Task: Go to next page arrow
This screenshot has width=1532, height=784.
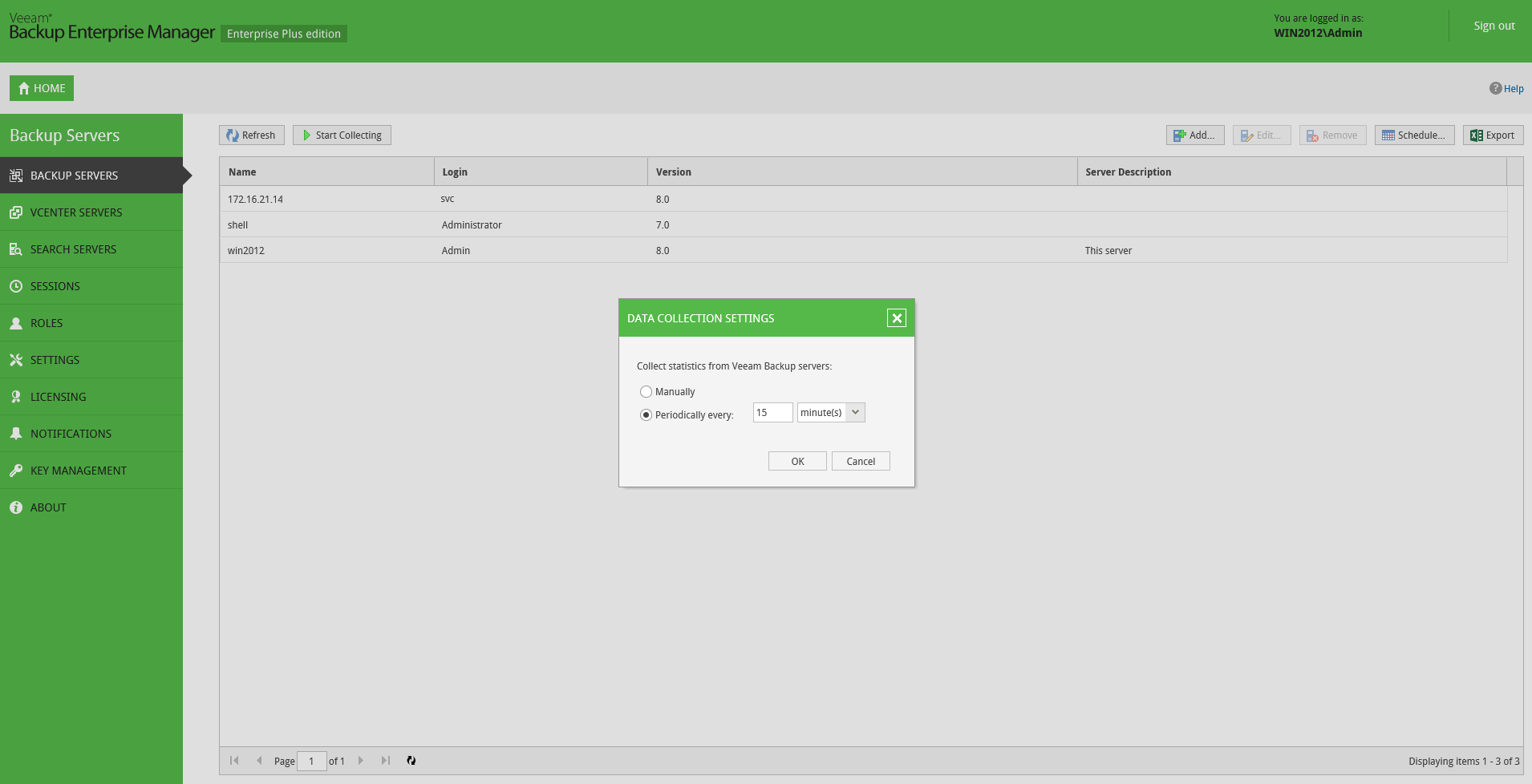Action: 361,761
